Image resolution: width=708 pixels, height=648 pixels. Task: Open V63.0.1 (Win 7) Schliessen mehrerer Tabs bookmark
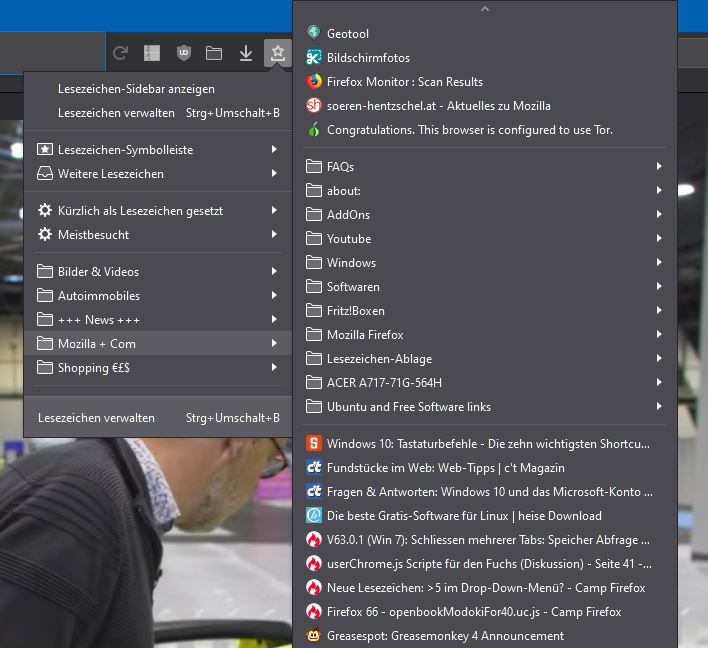click(x=485, y=539)
